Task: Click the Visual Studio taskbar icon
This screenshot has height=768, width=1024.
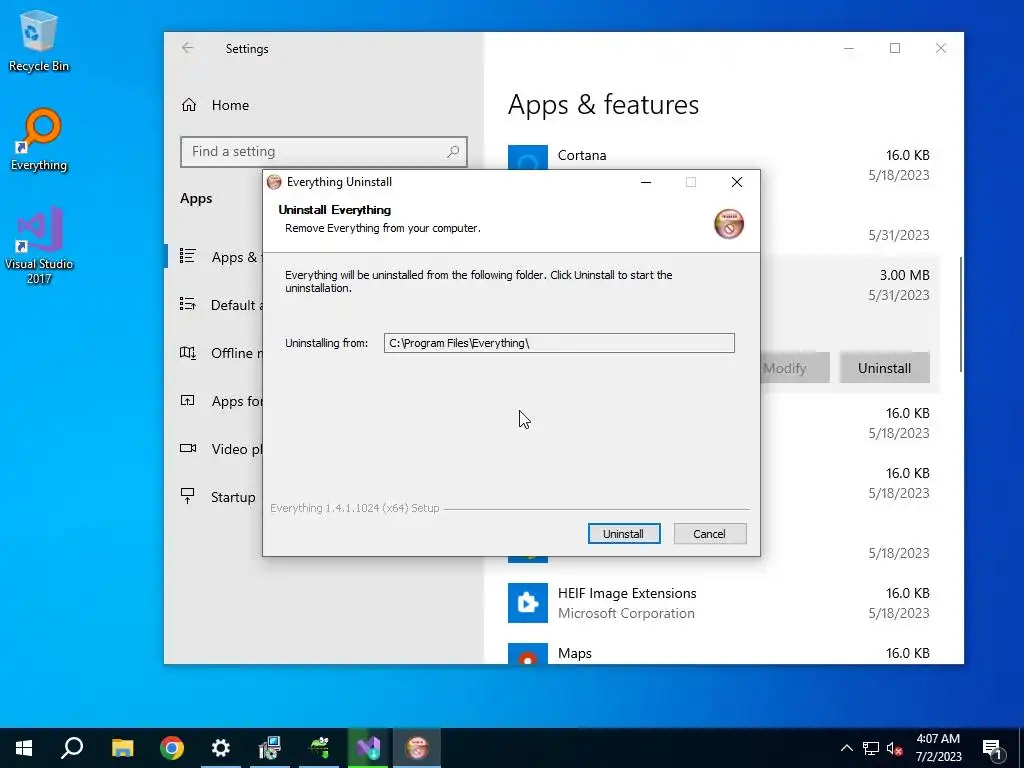Action: tap(368, 748)
